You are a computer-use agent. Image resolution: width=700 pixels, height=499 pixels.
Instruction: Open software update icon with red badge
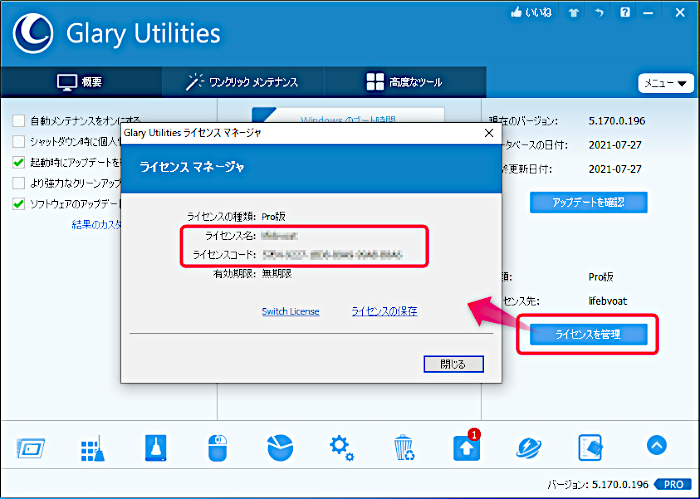point(467,446)
